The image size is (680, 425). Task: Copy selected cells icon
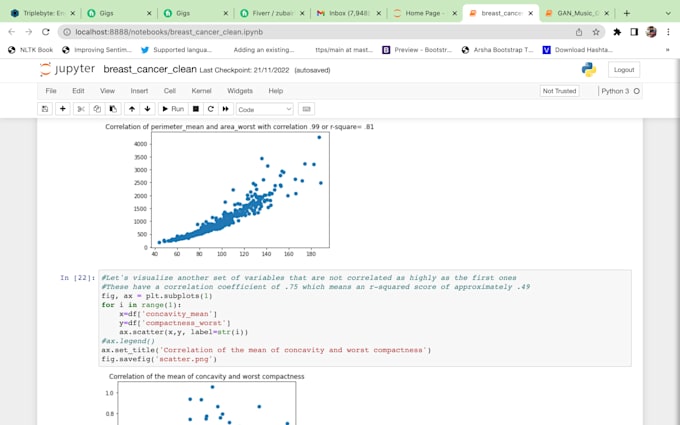97,109
